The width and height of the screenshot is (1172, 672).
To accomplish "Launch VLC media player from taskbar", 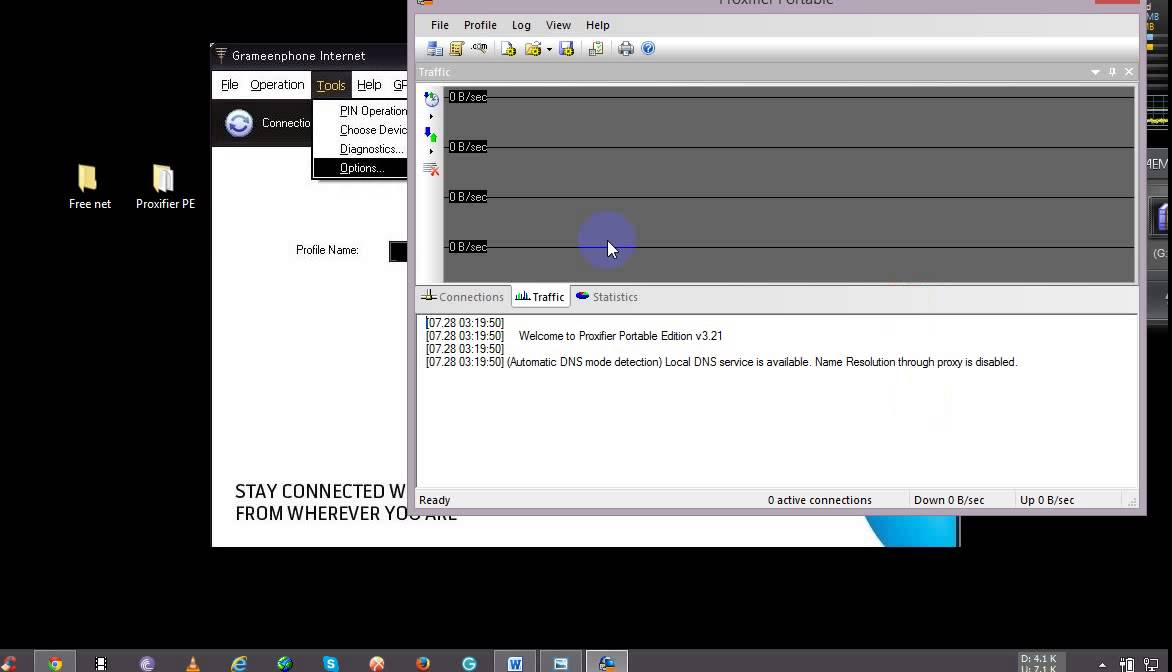I will point(193,663).
